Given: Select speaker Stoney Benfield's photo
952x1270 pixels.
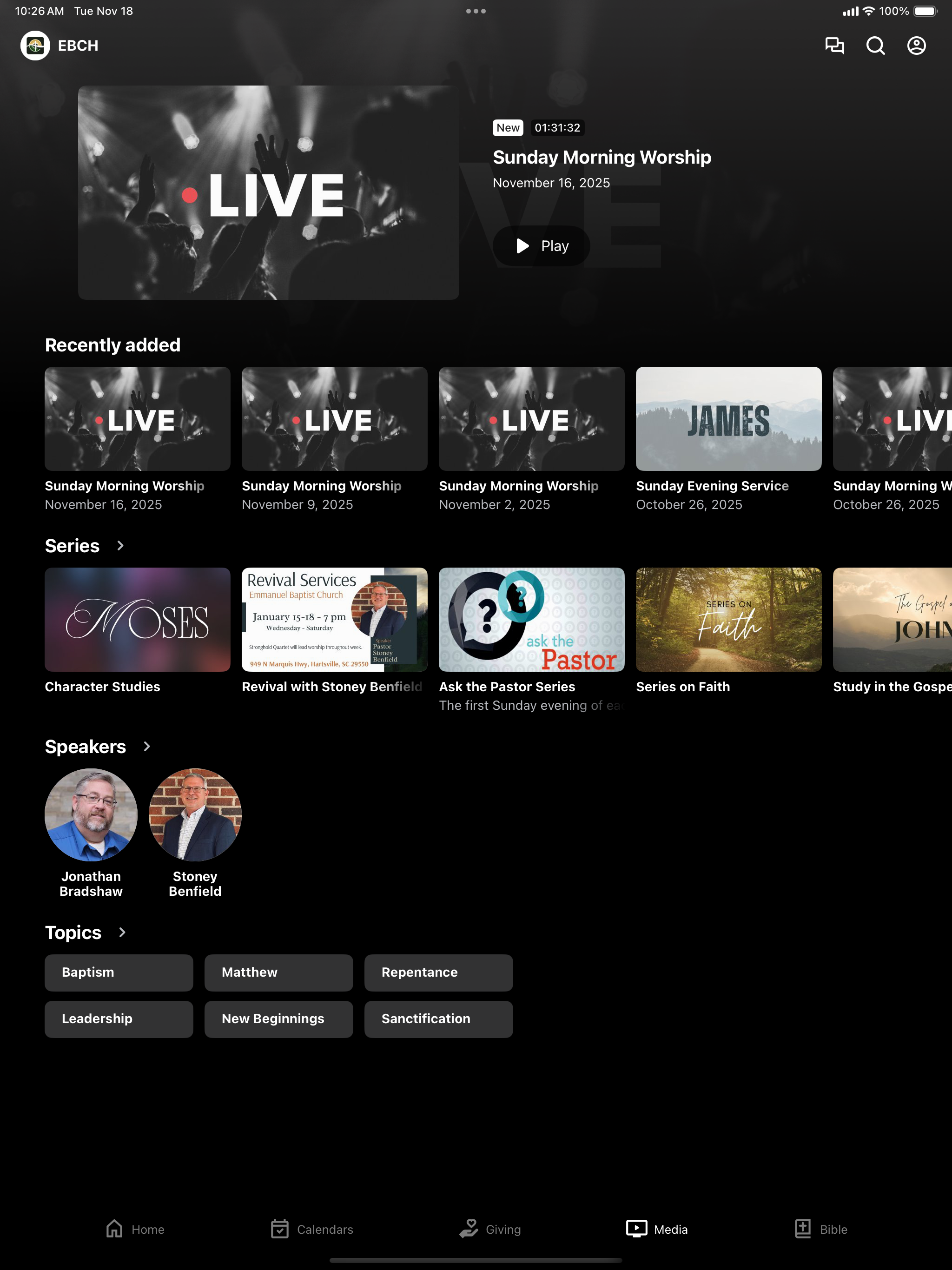Looking at the screenshot, I should click(195, 815).
